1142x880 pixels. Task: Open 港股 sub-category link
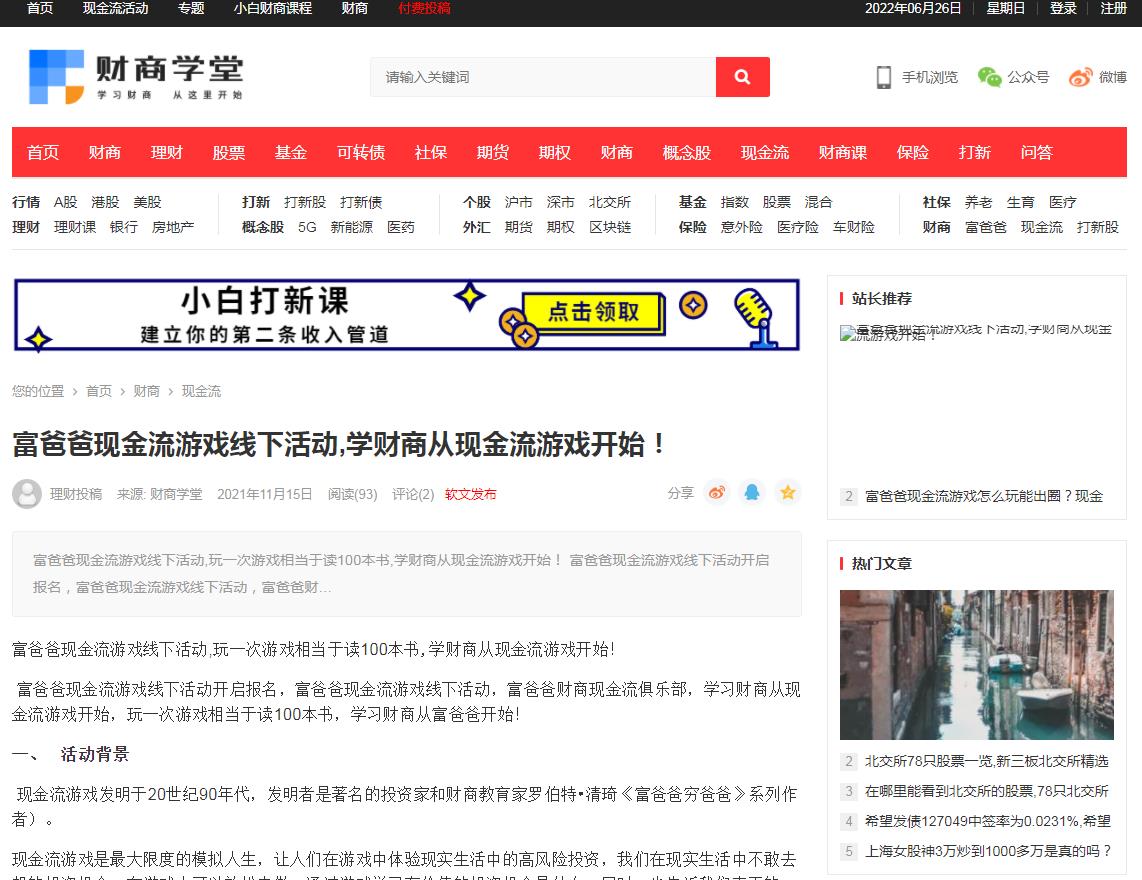105,202
